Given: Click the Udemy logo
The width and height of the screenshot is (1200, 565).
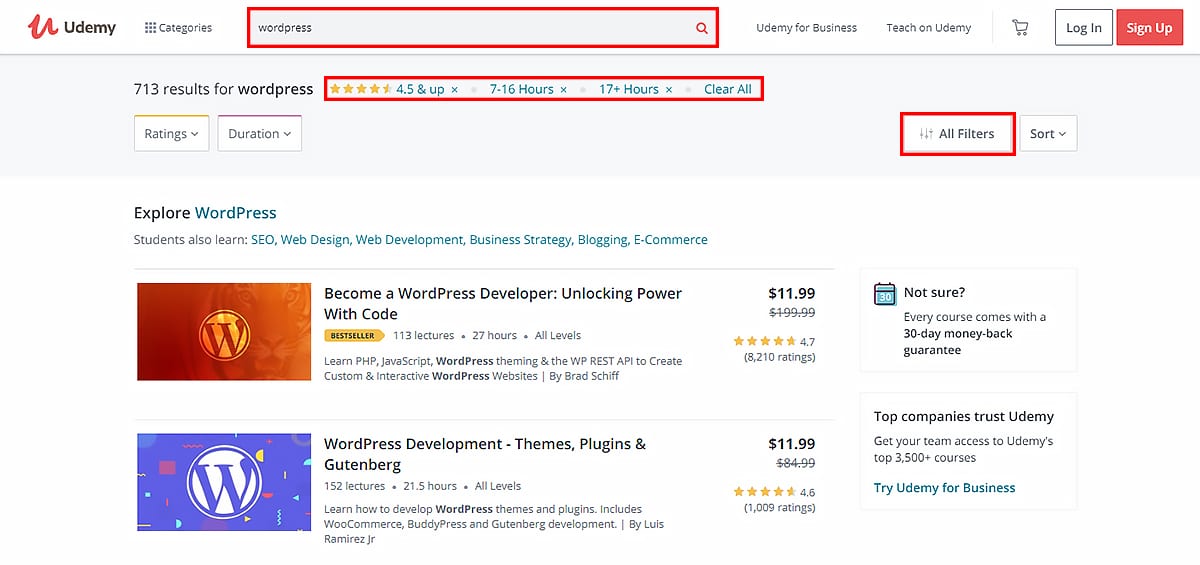Looking at the screenshot, I should (71, 27).
